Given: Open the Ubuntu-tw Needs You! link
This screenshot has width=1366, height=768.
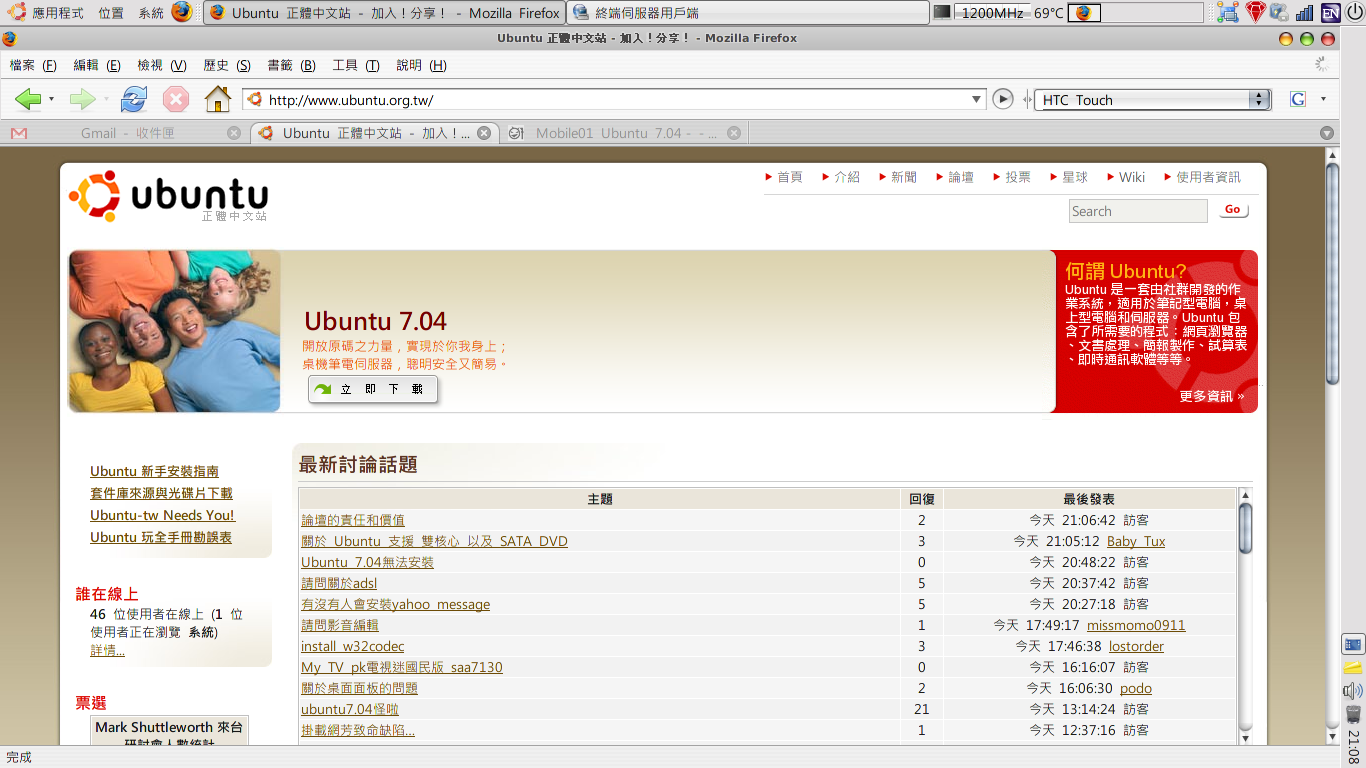Looking at the screenshot, I should (x=162, y=515).
